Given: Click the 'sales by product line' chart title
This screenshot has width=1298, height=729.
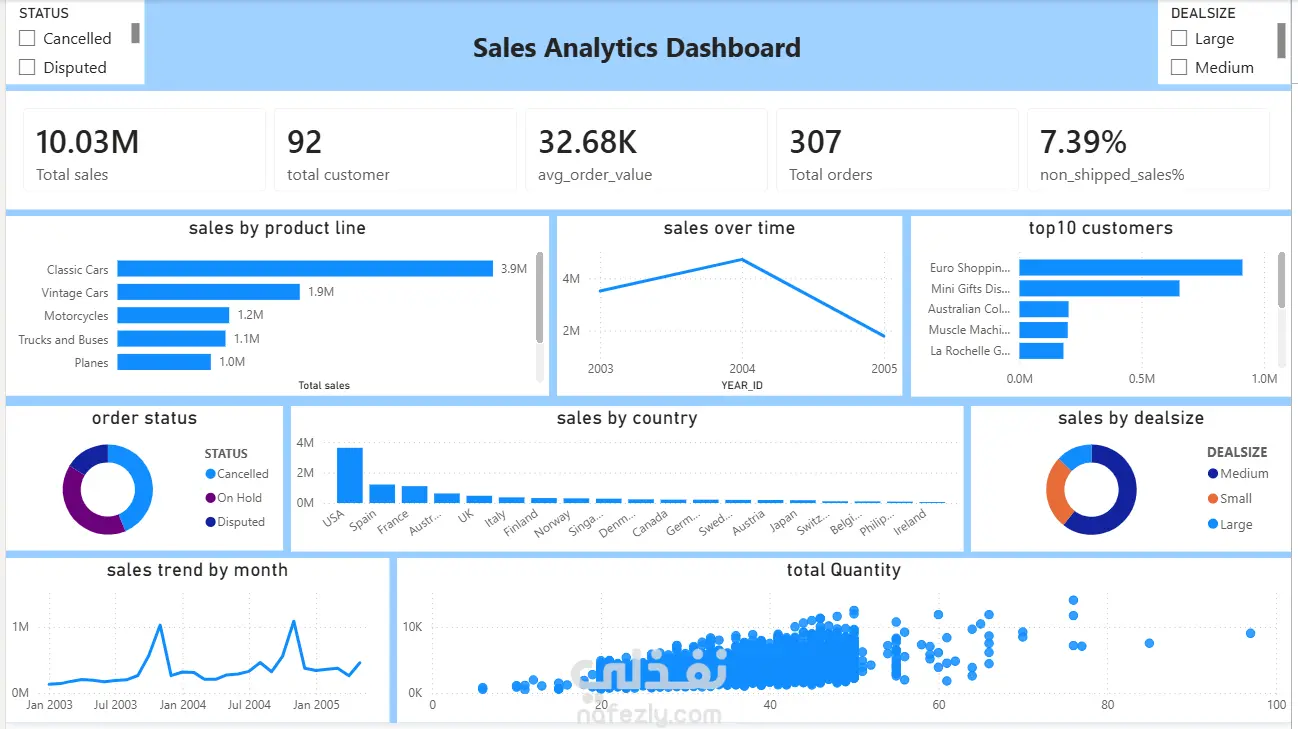Looking at the screenshot, I should [277, 228].
